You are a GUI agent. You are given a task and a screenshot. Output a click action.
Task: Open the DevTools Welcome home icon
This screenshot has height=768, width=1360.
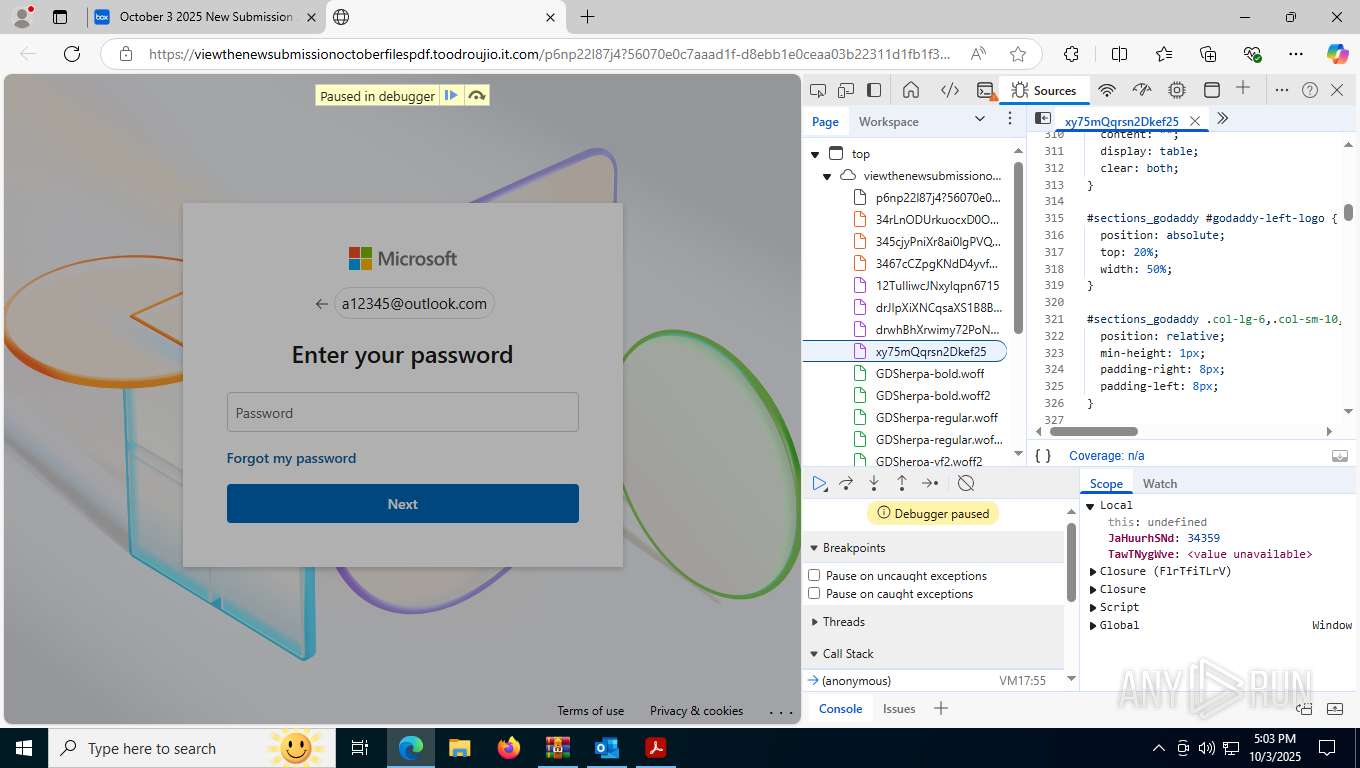[x=911, y=90]
